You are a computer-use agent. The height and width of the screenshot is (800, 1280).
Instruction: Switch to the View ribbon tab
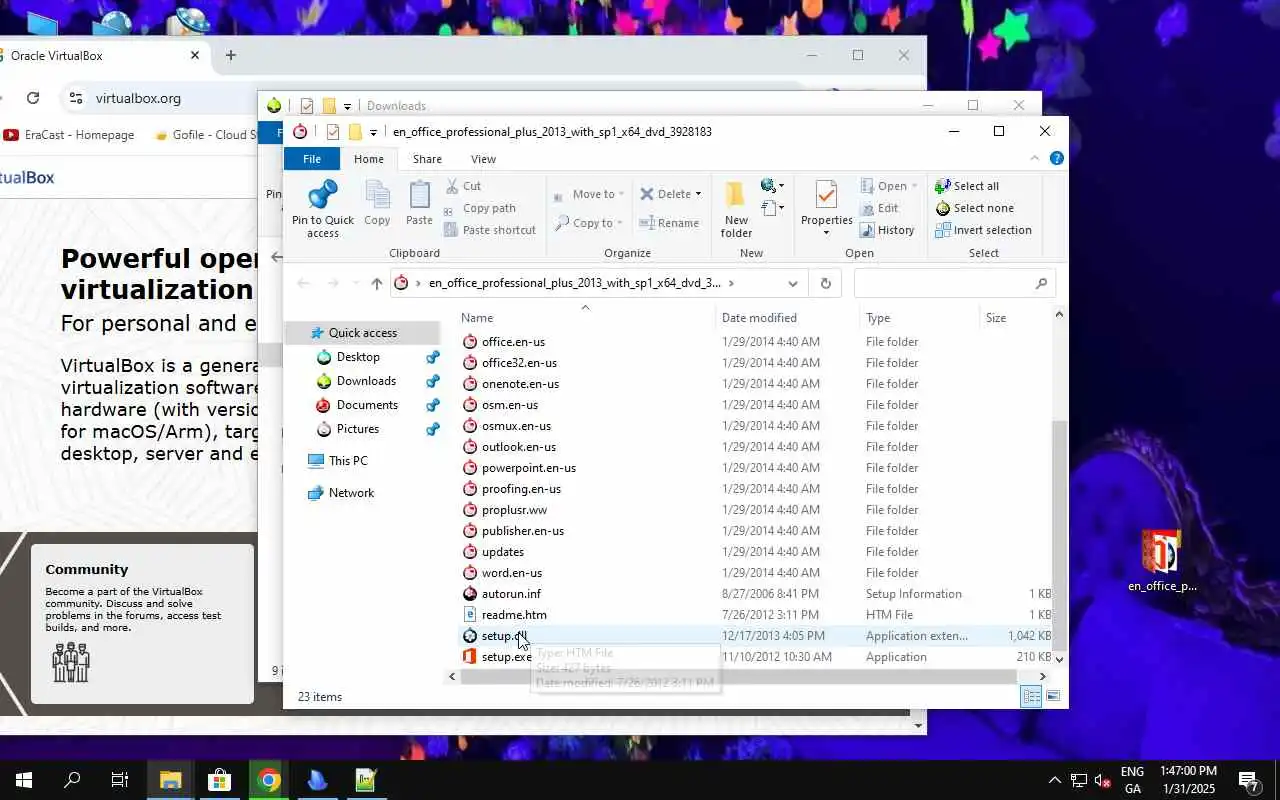[x=483, y=159]
